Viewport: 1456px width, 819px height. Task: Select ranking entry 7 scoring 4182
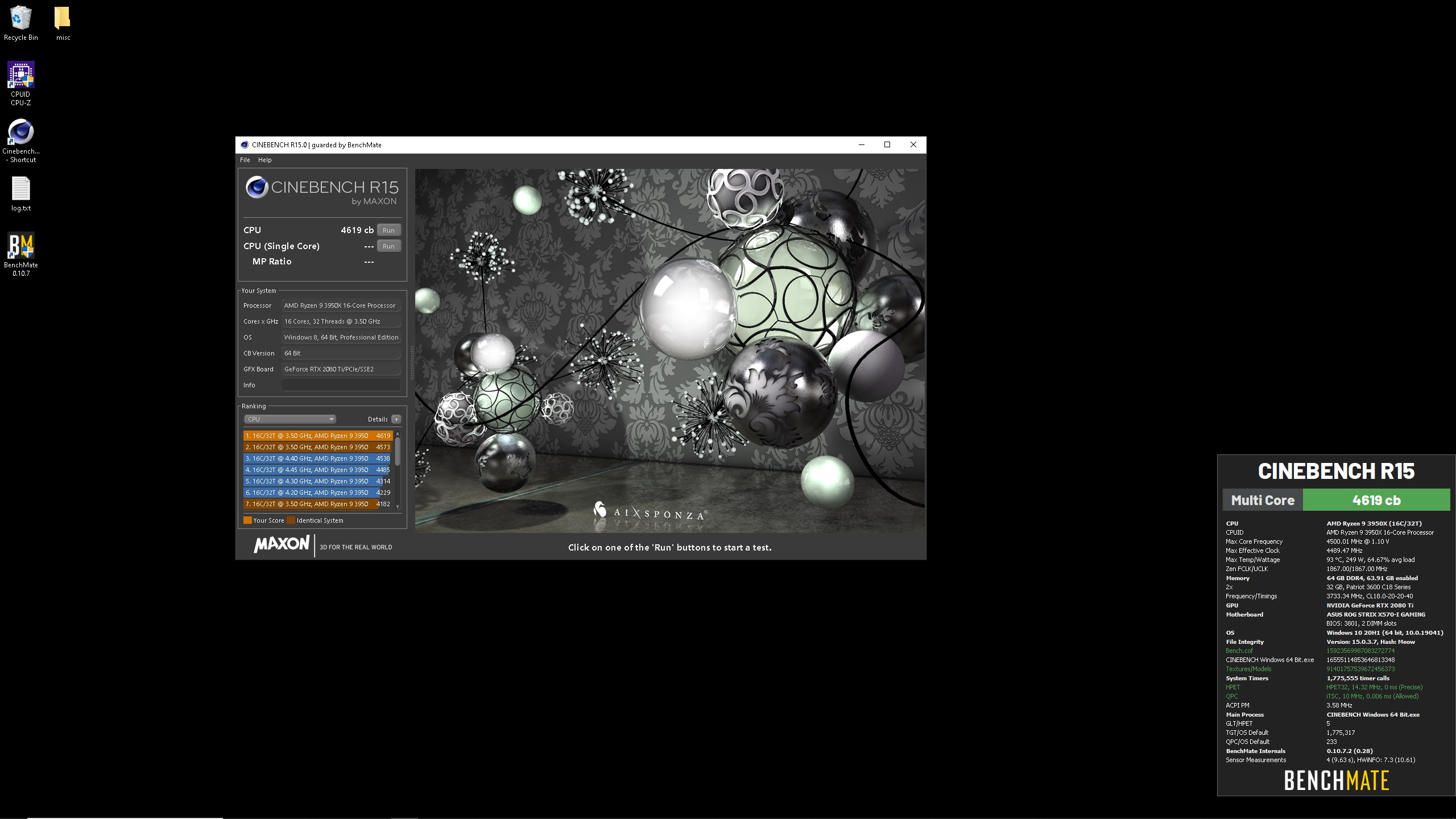coord(318,504)
